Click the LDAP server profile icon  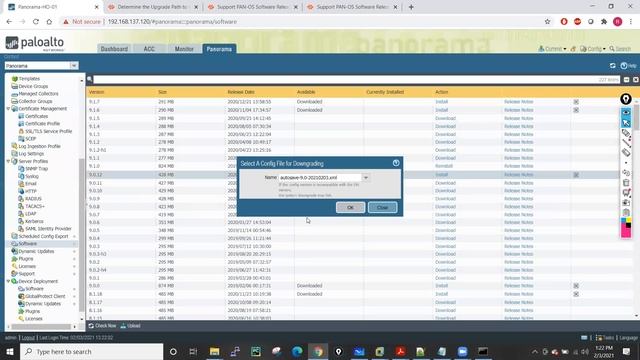click(x=21, y=213)
